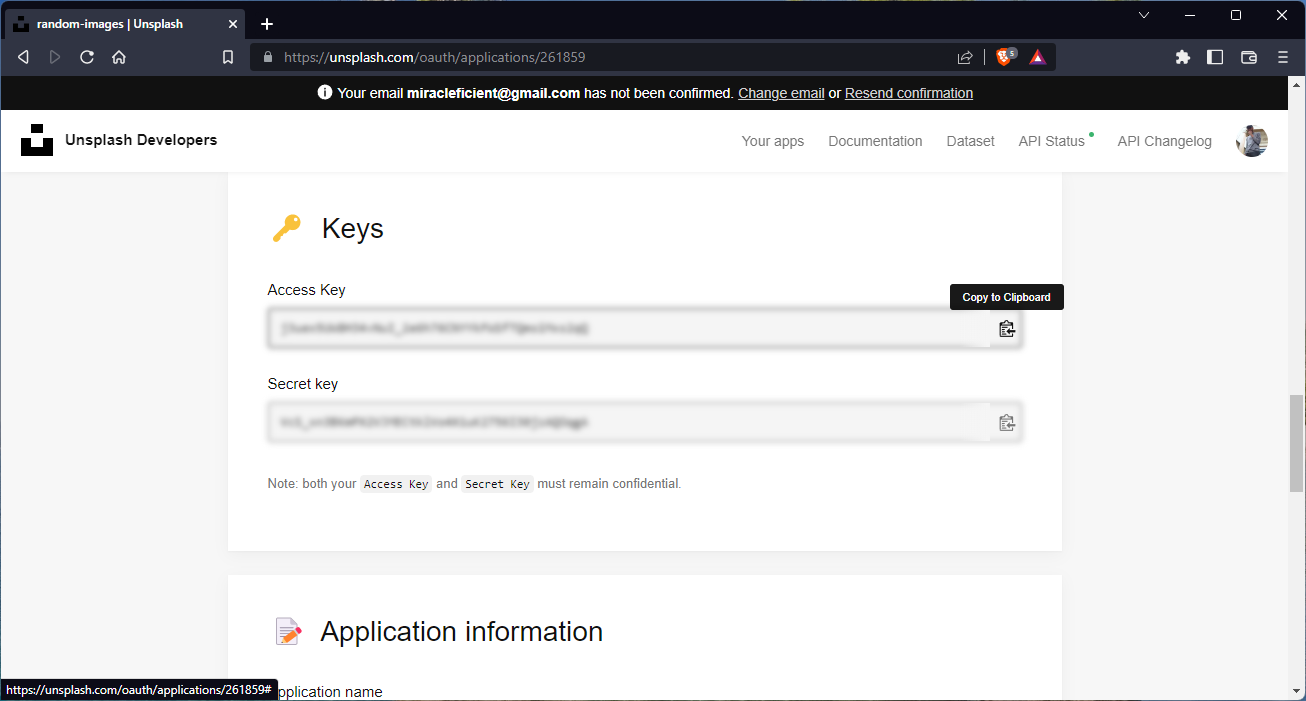Click the Unsplash logo in the header
This screenshot has height=701, width=1306.
pyautogui.click(x=37, y=140)
